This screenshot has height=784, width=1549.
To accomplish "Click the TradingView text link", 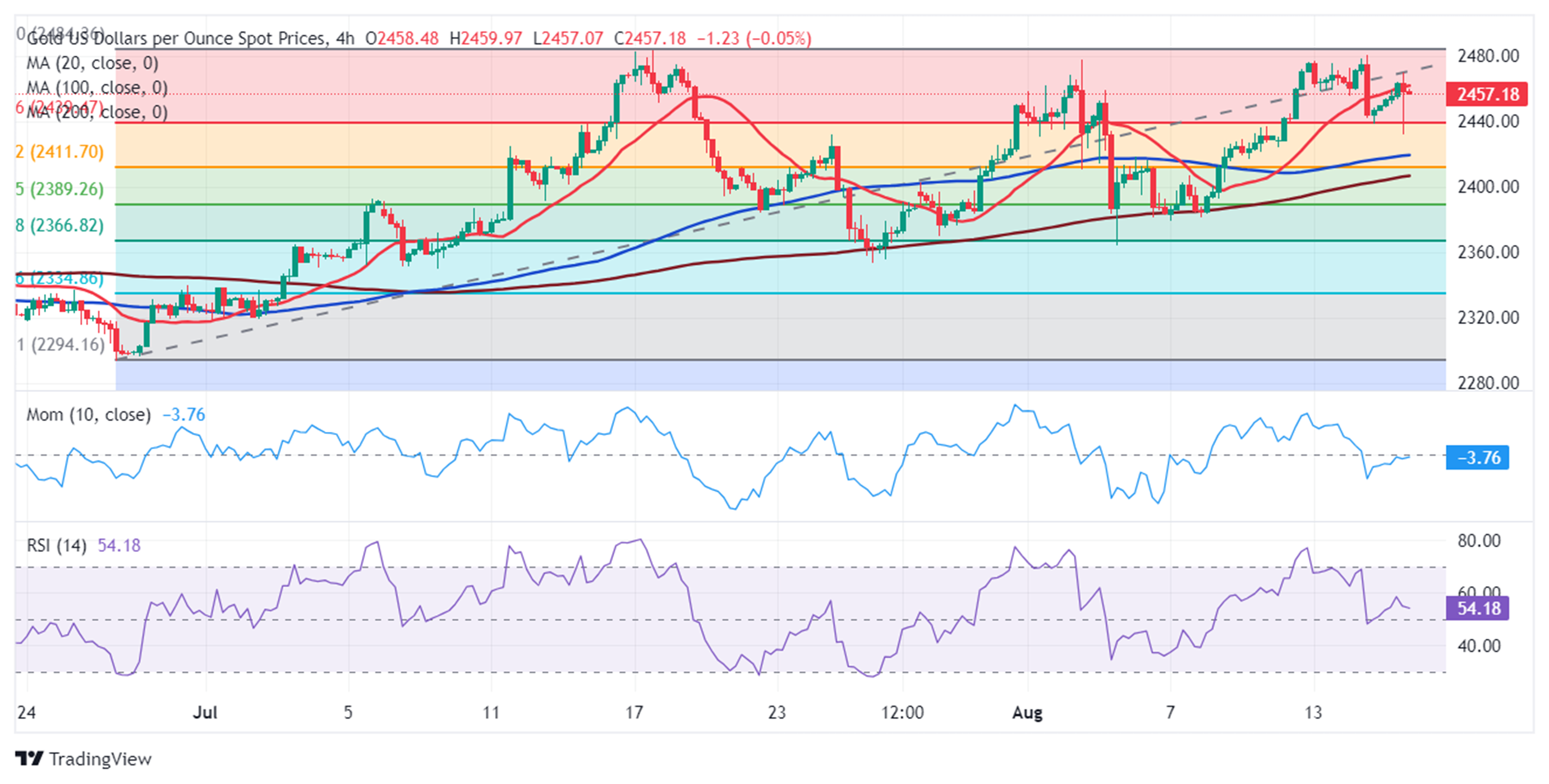I will click(x=100, y=759).
